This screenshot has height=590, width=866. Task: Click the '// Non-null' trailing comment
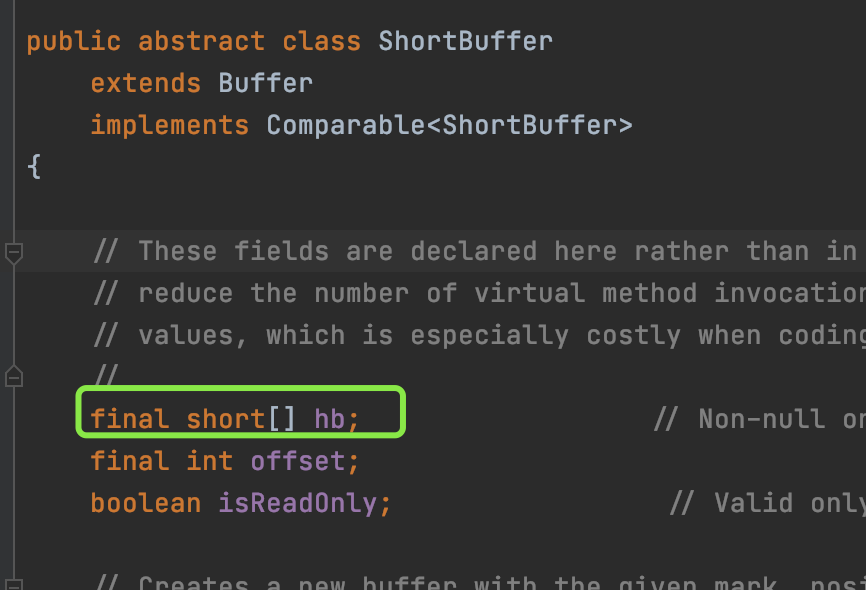tap(759, 419)
